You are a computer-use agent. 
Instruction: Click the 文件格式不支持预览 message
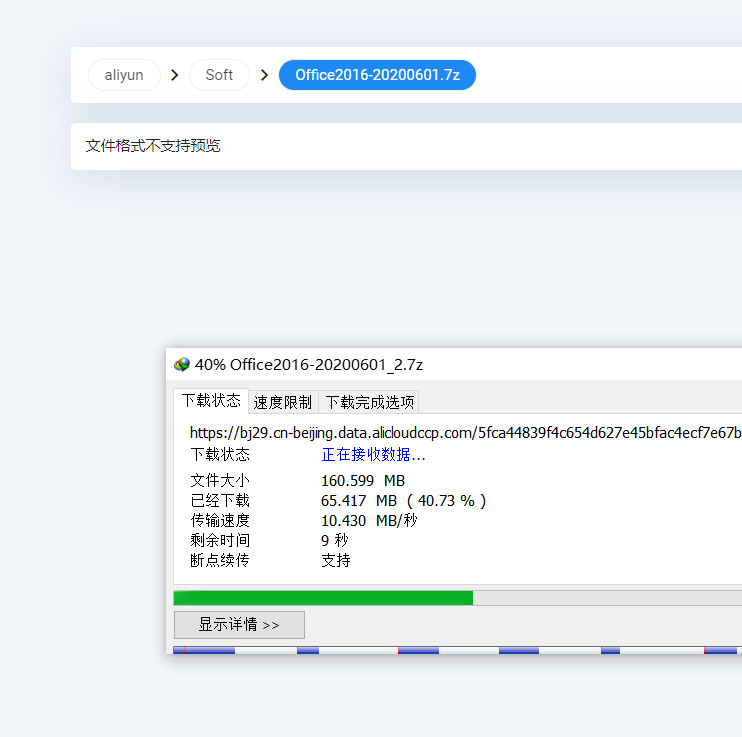point(153,145)
